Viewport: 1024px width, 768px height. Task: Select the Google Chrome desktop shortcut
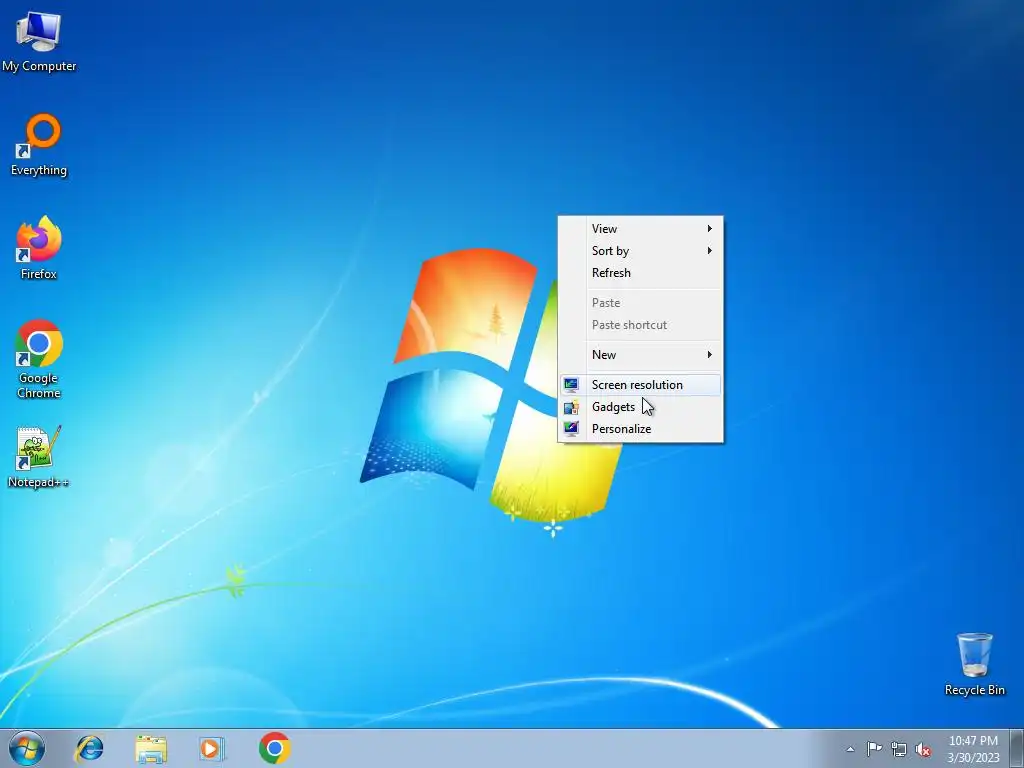coord(39,359)
